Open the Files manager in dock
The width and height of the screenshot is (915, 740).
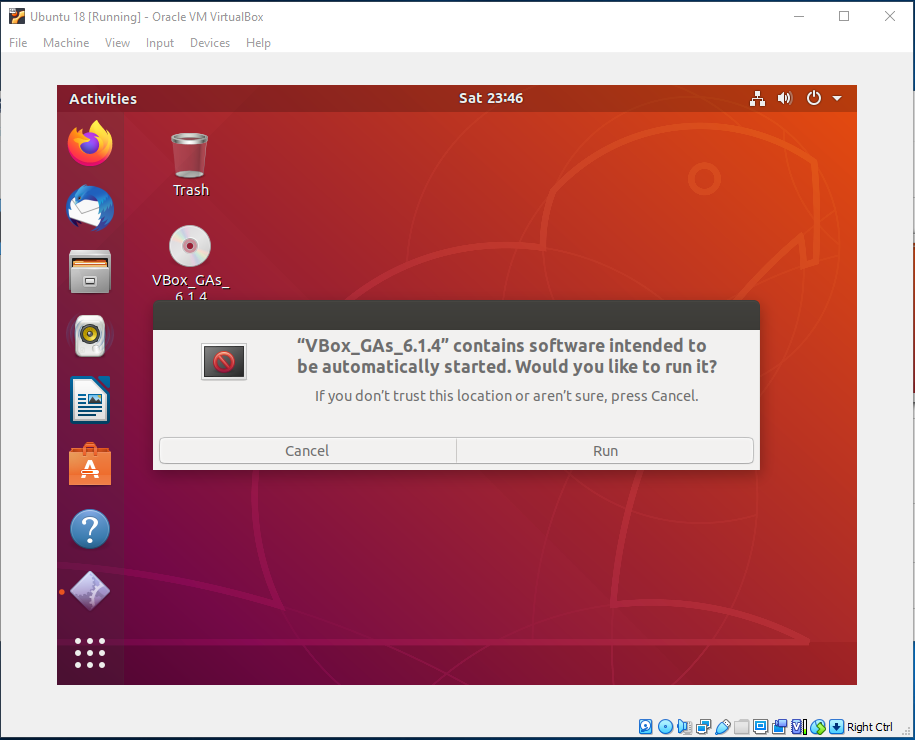pos(90,272)
